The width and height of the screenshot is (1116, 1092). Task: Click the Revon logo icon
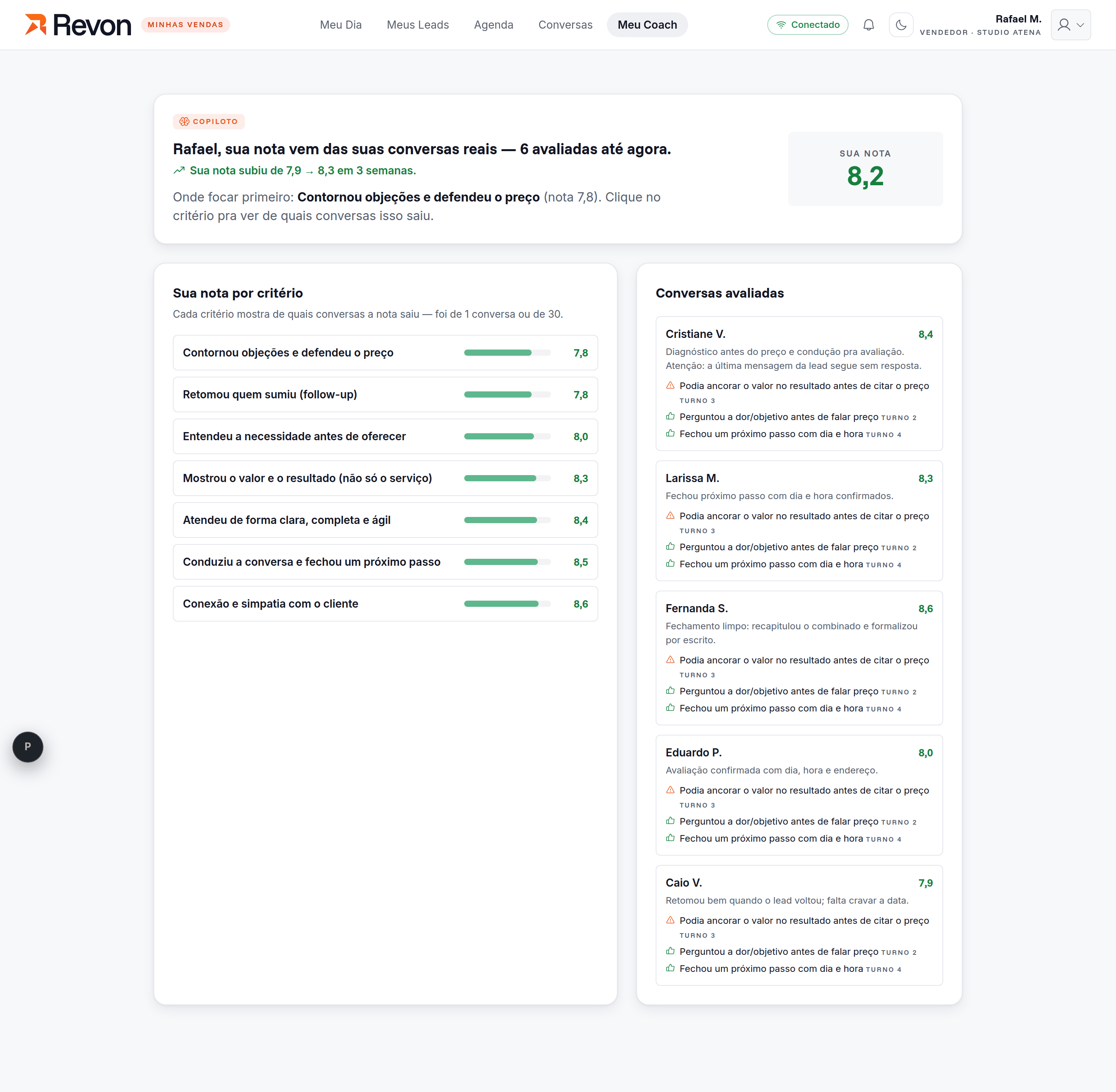click(x=35, y=25)
